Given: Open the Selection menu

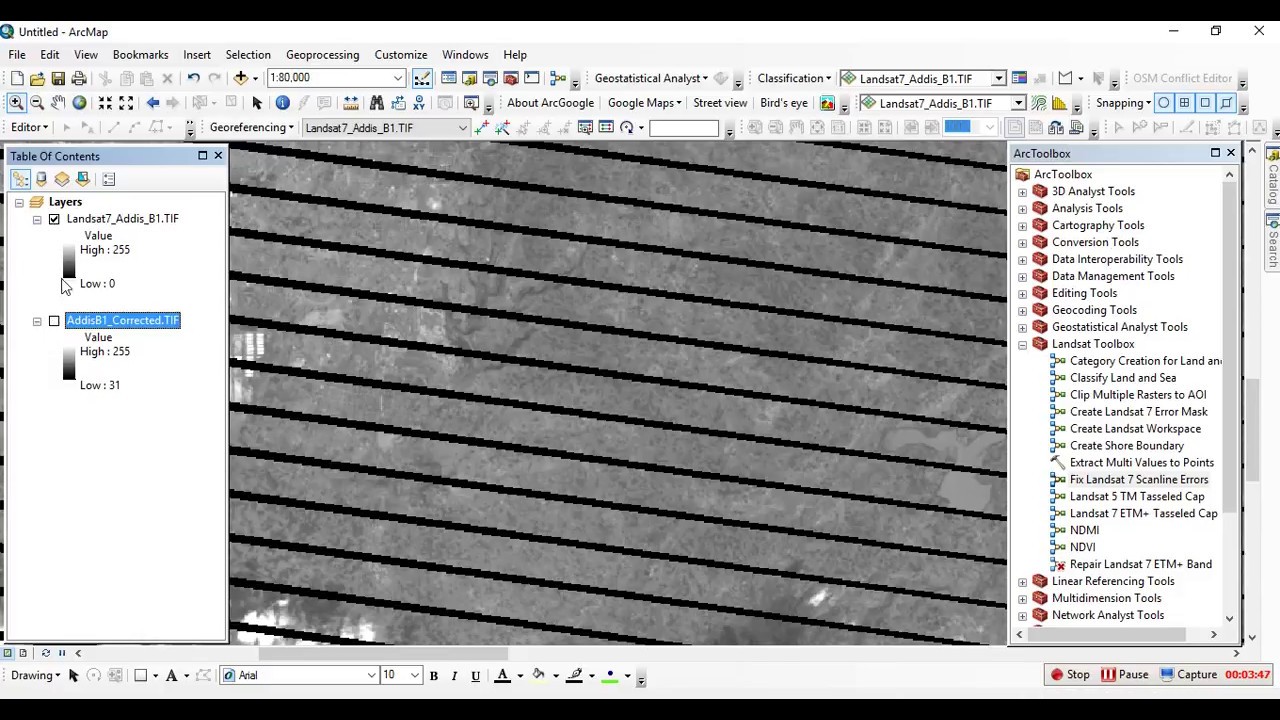Looking at the screenshot, I should pyautogui.click(x=248, y=55).
